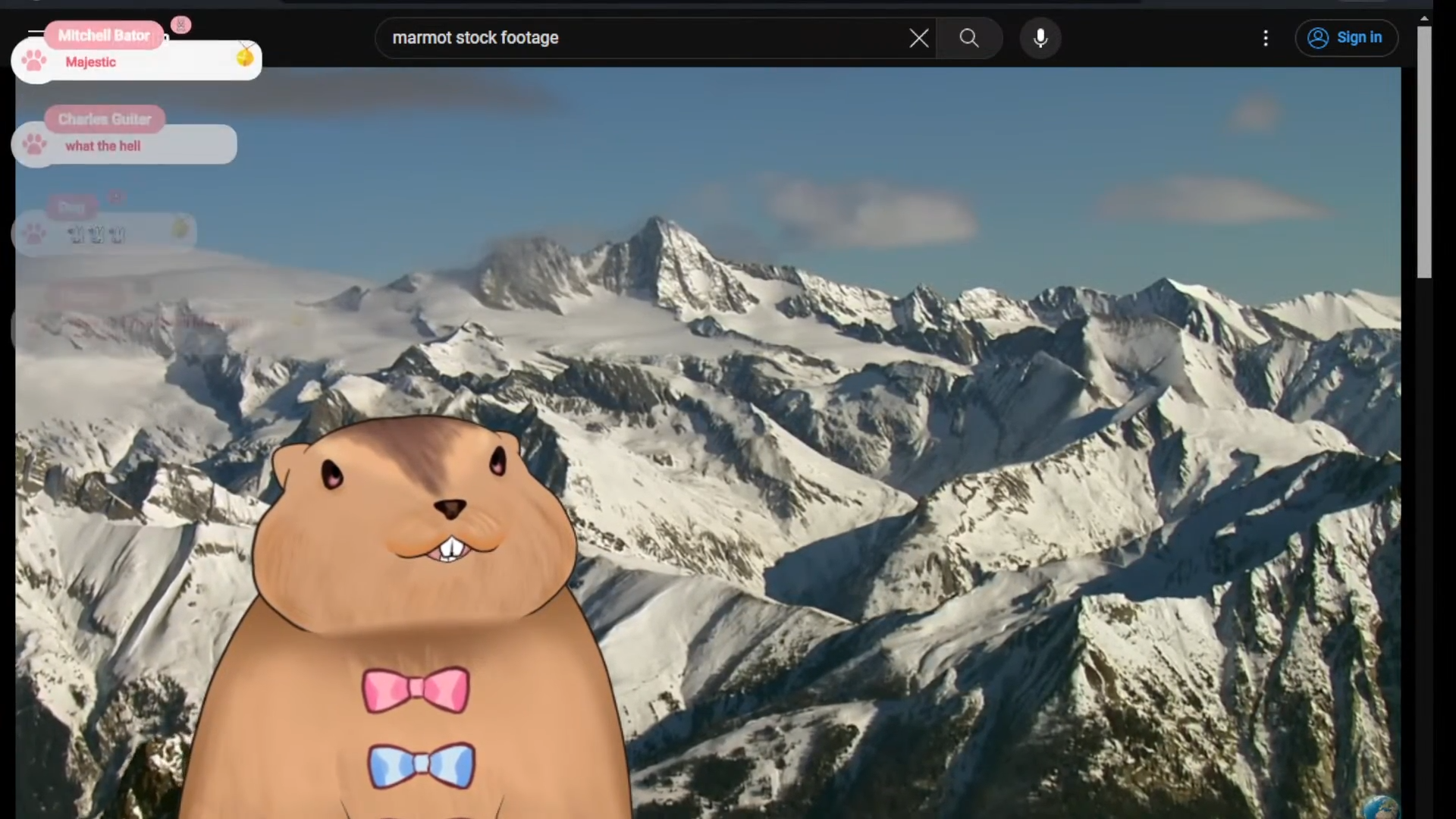
Task: Click the 'what the hell' chat message
Action: pos(103,146)
